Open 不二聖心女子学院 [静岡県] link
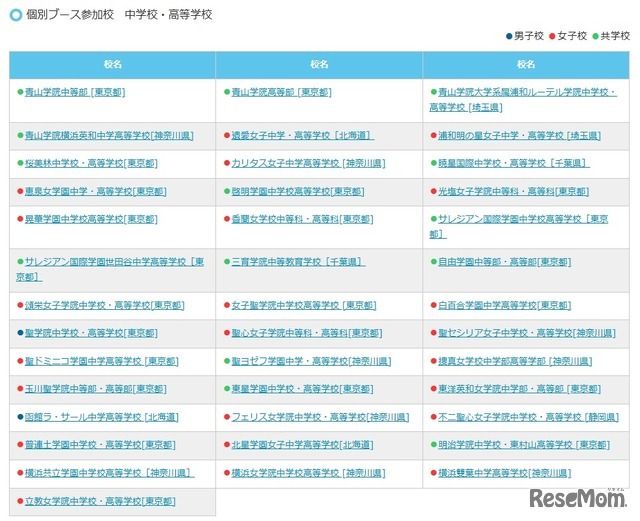This screenshot has width=640, height=521. 523,417
